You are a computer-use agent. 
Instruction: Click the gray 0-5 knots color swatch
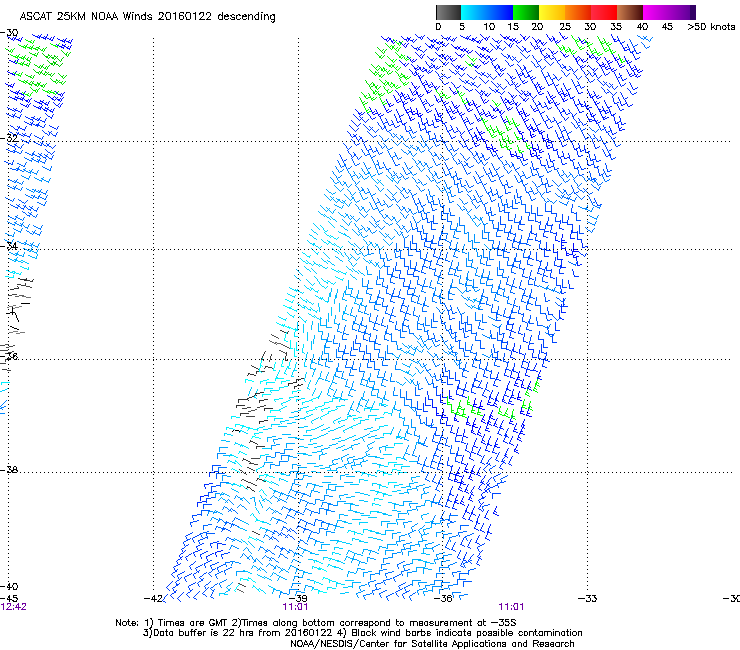click(x=448, y=12)
